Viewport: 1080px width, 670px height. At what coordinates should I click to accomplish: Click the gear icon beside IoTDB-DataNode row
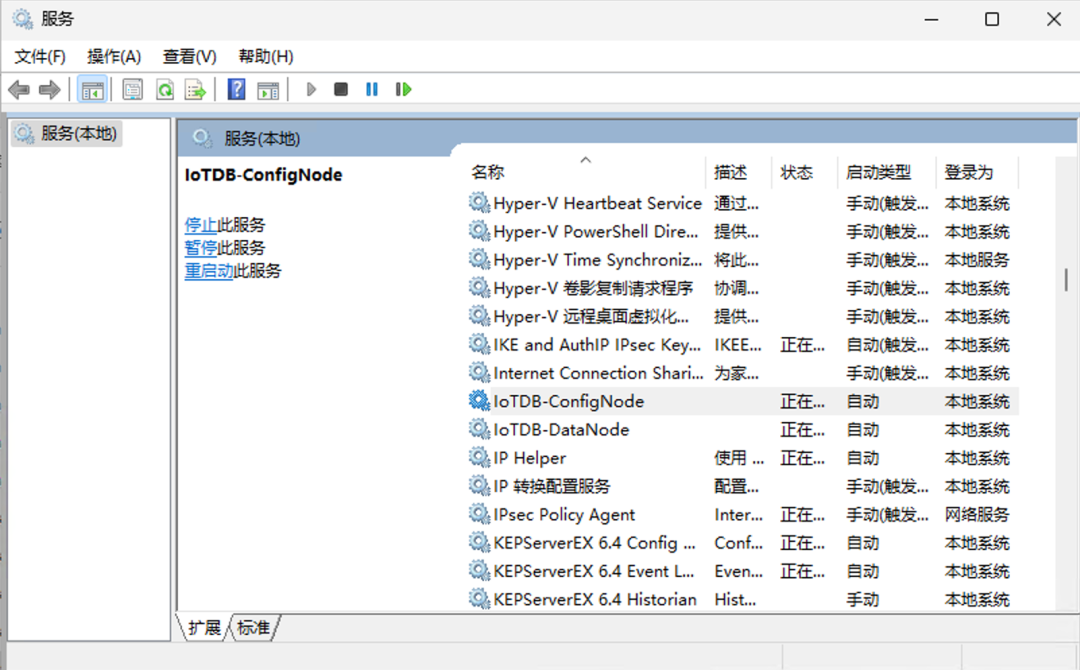pos(479,429)
